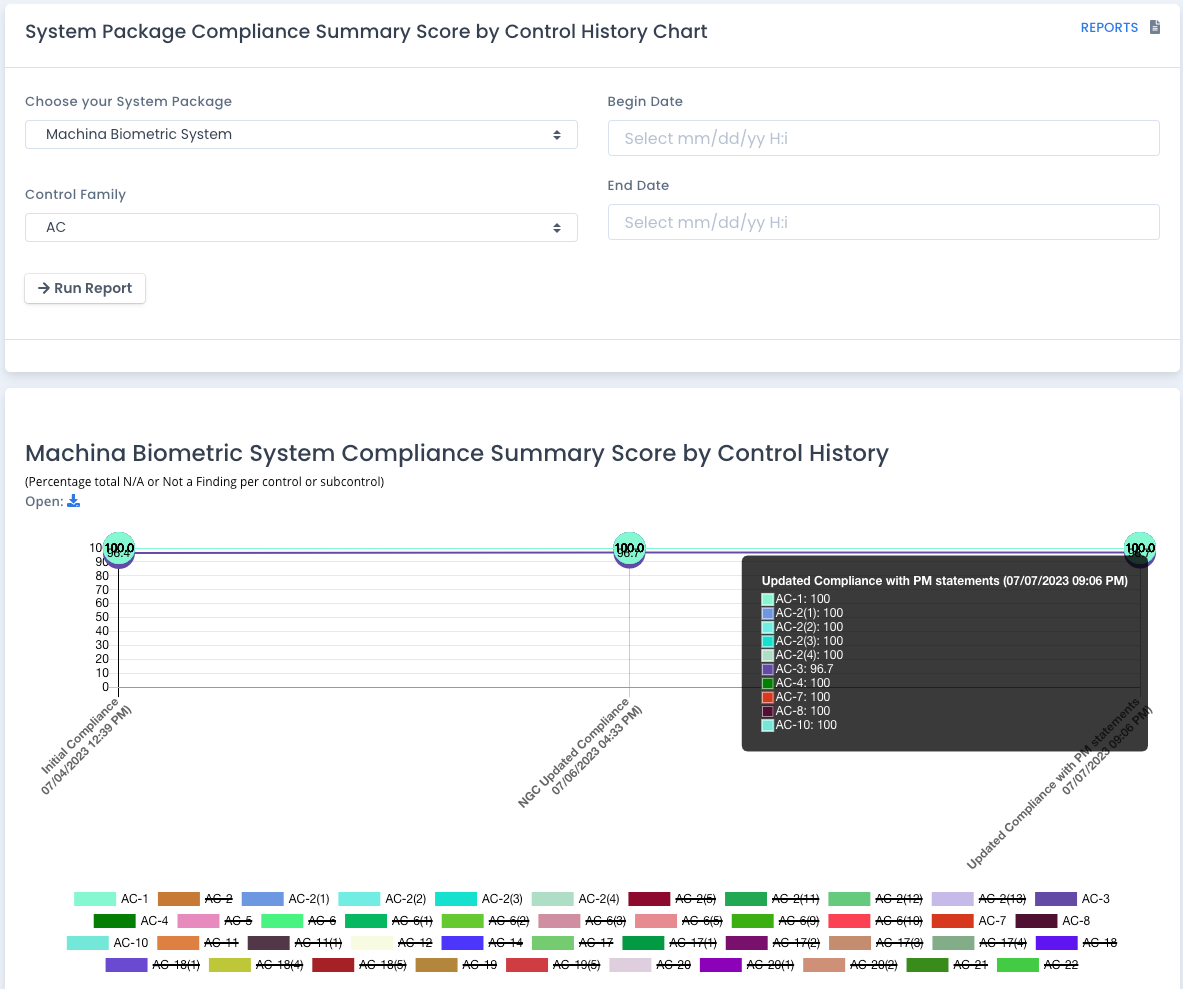Screen dimensions: 1183x989
Task: Click AC-18(1) legend label
Action: (176, 964)
